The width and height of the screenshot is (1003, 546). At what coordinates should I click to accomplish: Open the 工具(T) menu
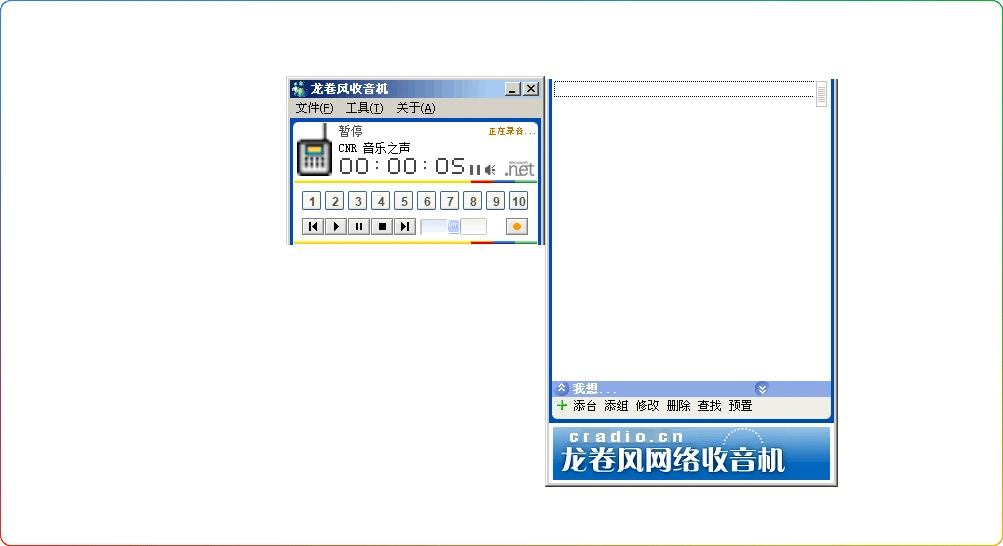click(x=364, y=108)
